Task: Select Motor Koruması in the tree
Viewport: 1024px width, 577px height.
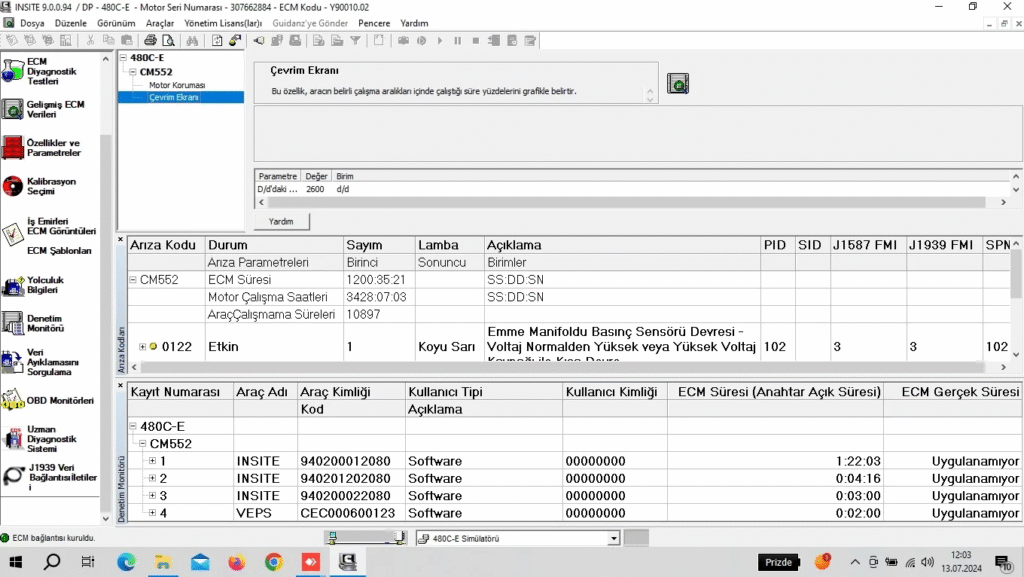Action: tap(176, 85)
